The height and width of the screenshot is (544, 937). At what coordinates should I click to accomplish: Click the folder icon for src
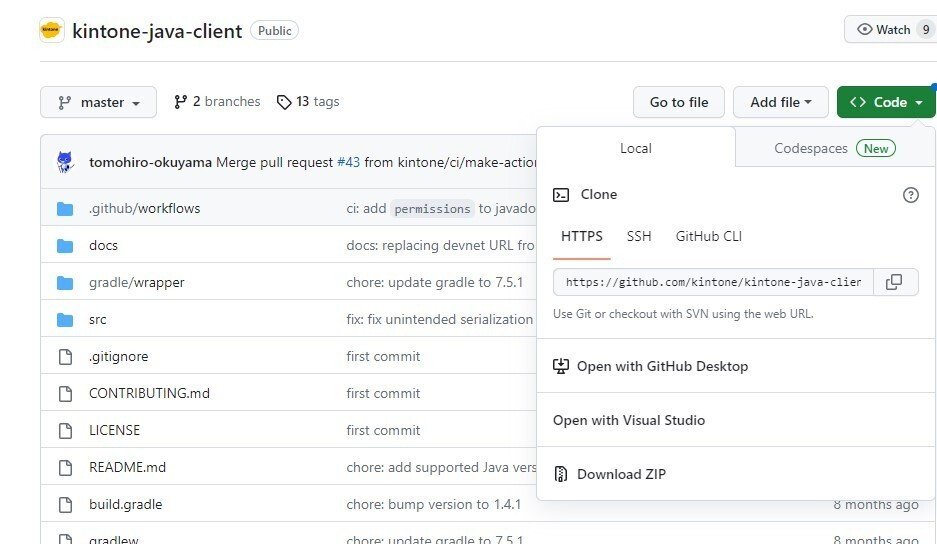(66, 320)
